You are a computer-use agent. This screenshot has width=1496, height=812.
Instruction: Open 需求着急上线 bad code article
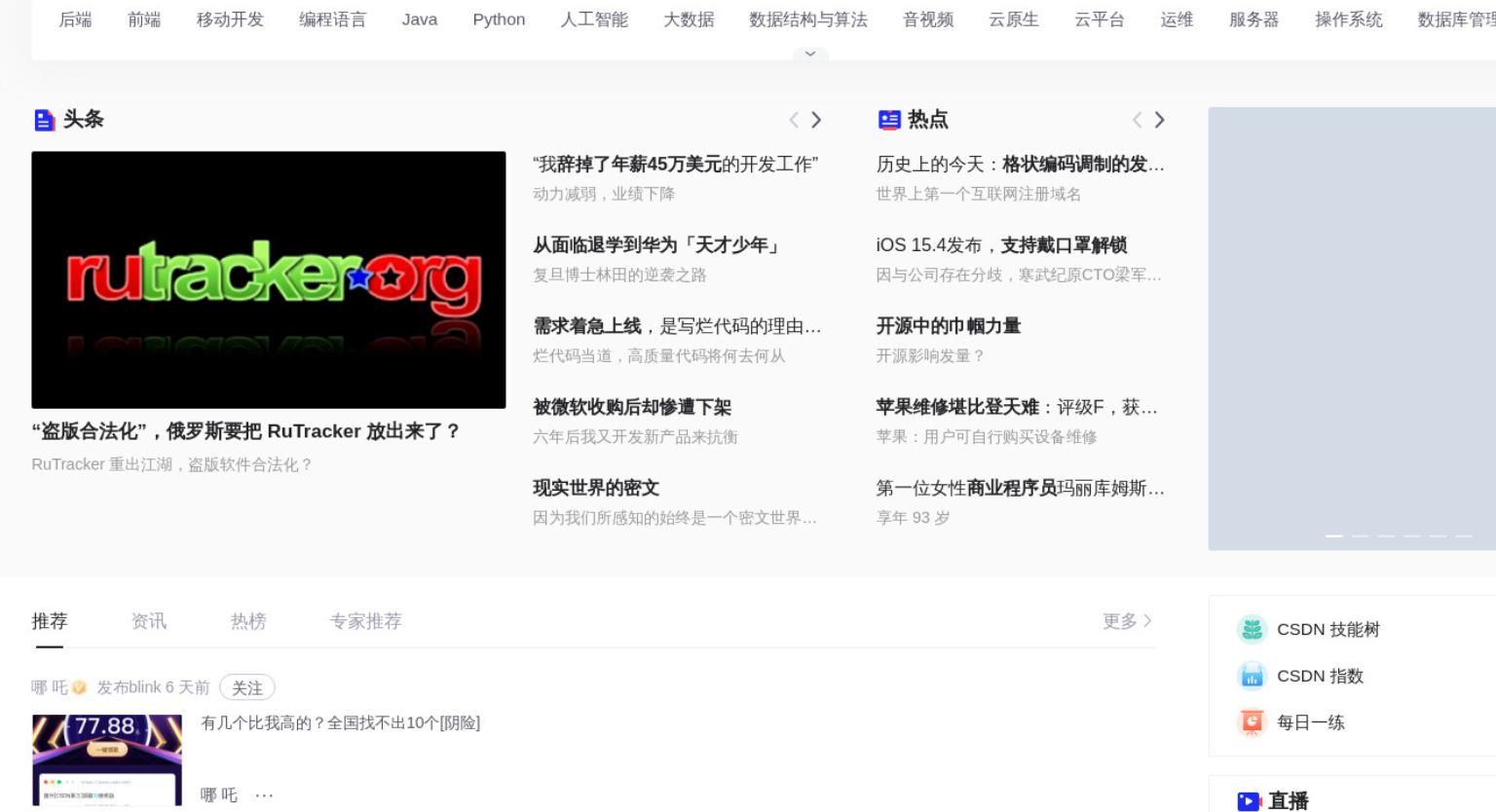coord(677,326)
